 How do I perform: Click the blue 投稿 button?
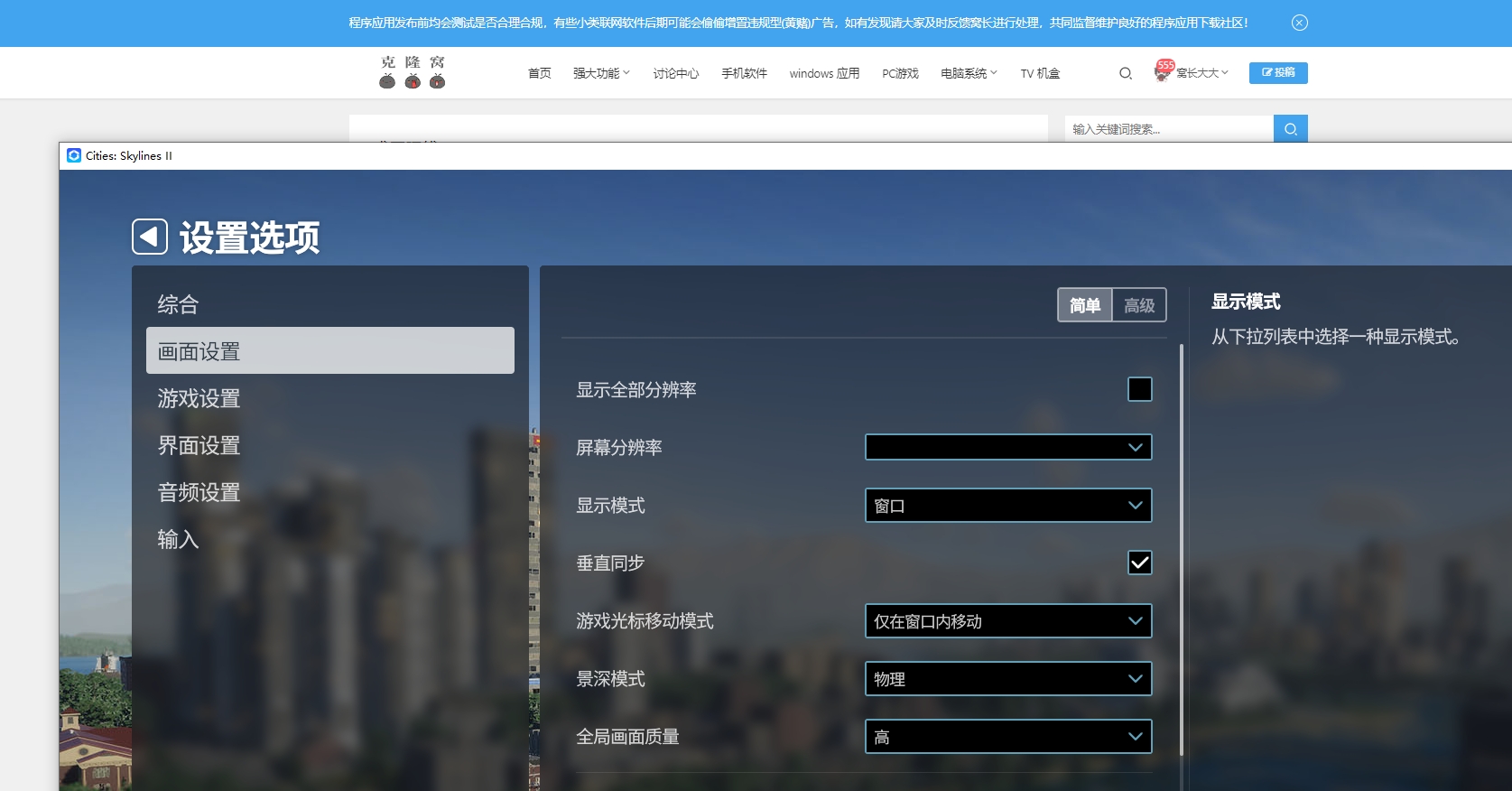pos(1278,72)
